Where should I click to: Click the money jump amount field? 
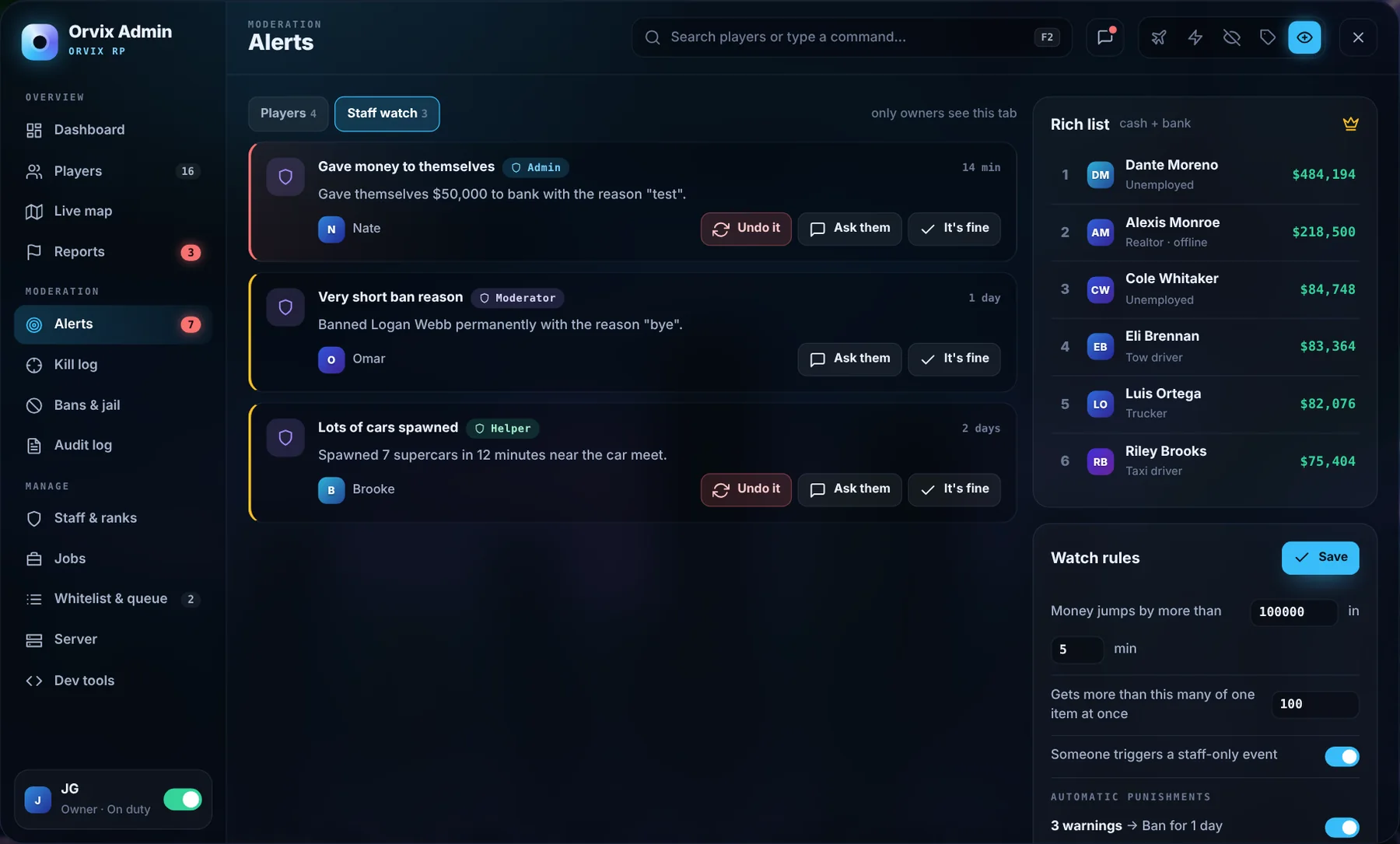coord(1293,612)
